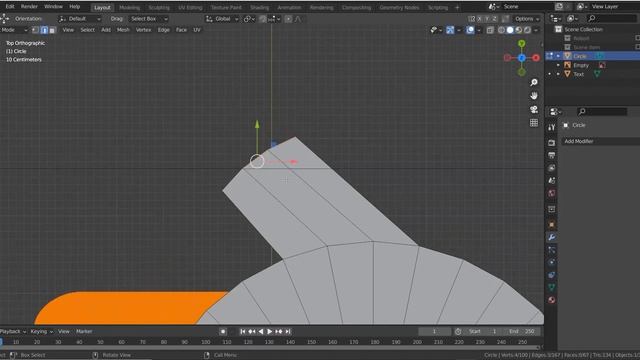Open the Particles properties tab

point(551,250)
